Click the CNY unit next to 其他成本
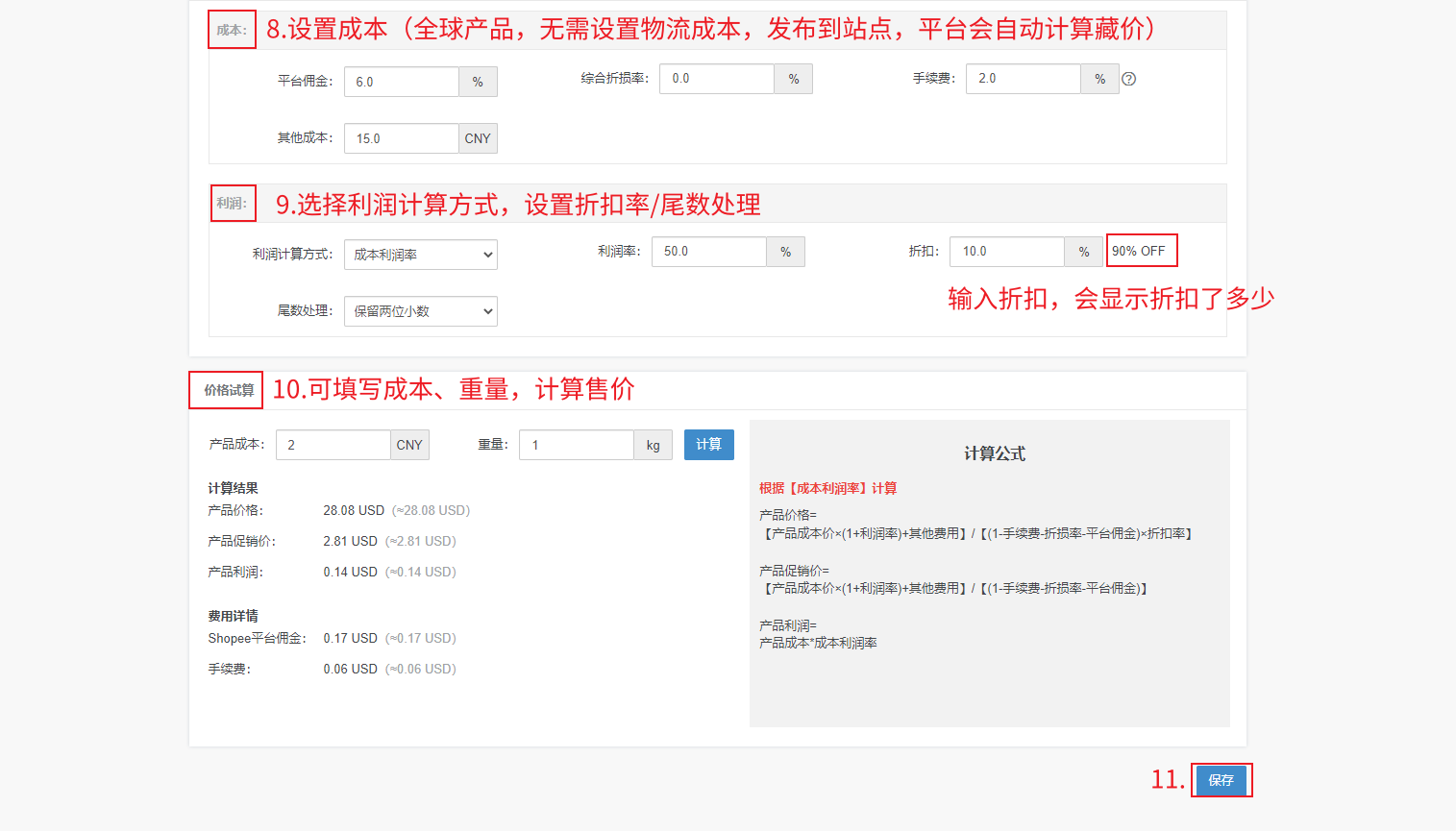Image resolution: width=1456 pixels, height=831 pixels. pos(478,138)
